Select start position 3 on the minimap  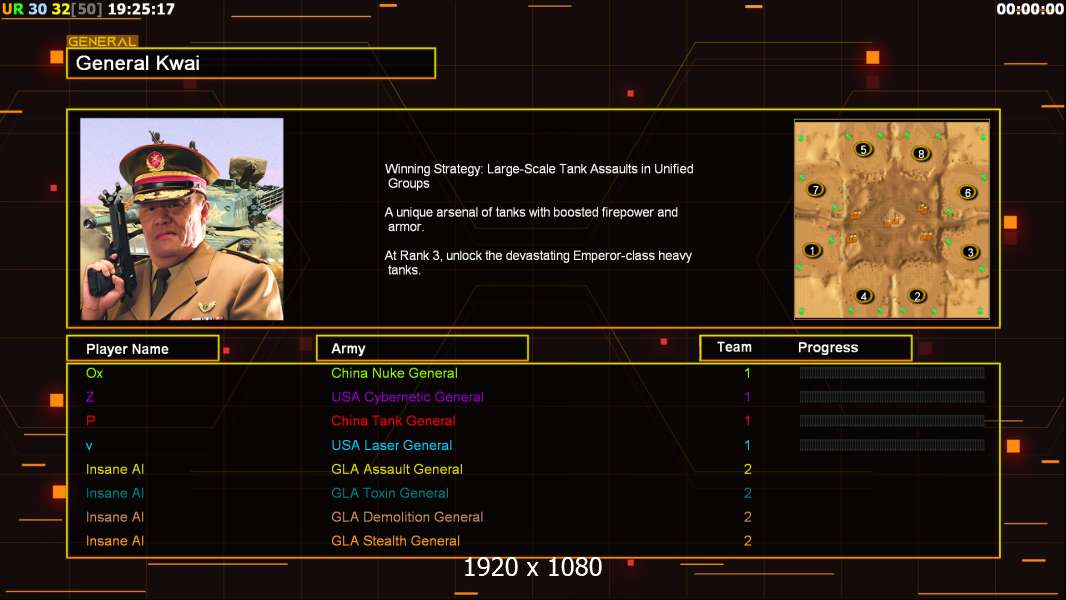click(x=970, y=251)
